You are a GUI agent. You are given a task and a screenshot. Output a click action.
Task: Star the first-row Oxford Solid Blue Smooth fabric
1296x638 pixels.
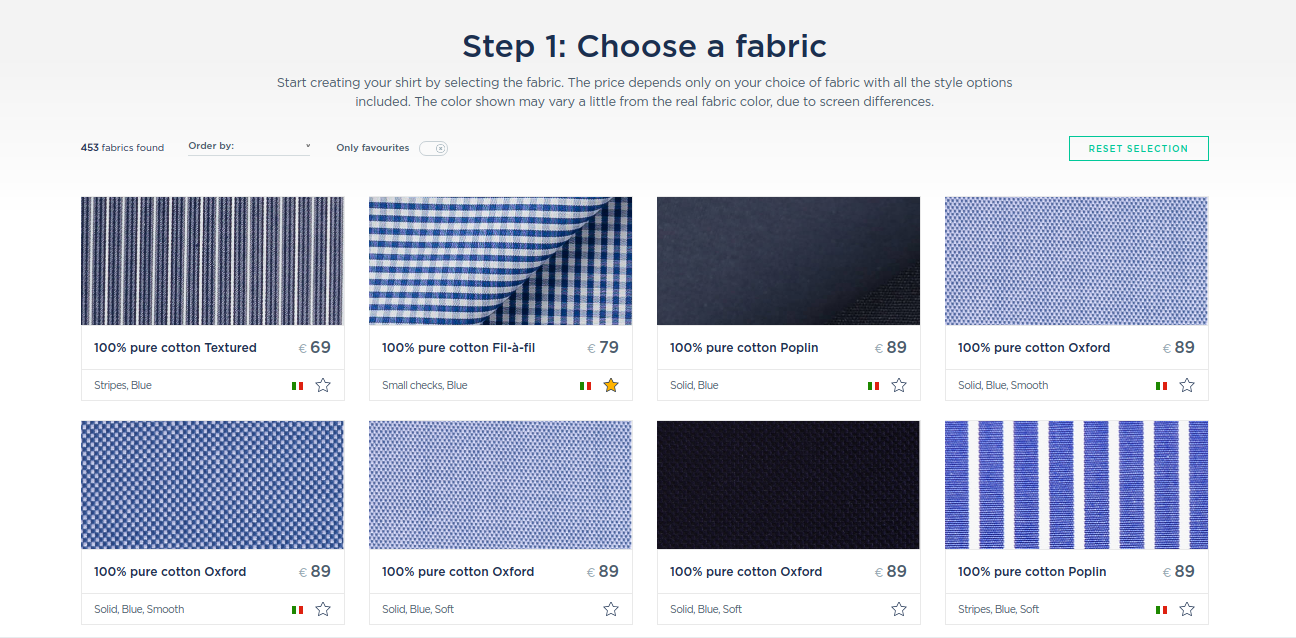tap(1187, 385)
